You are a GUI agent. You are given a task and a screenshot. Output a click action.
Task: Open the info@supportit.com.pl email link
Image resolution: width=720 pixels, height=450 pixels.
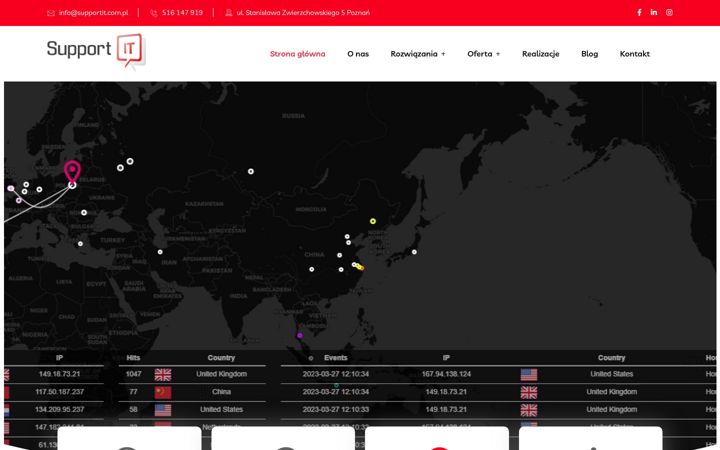point(93,13)
